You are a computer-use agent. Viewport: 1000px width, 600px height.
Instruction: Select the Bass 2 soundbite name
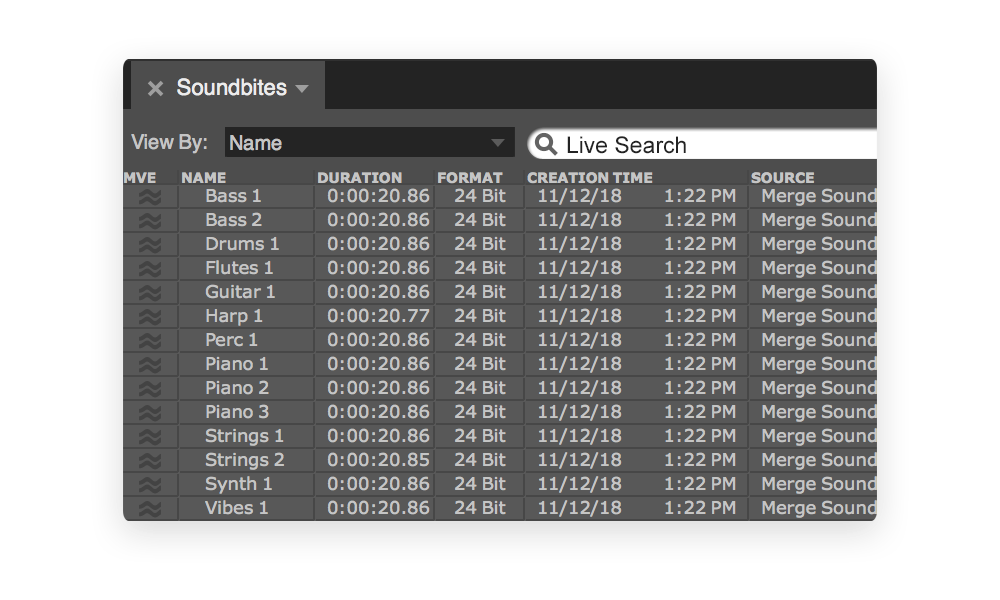233,220
